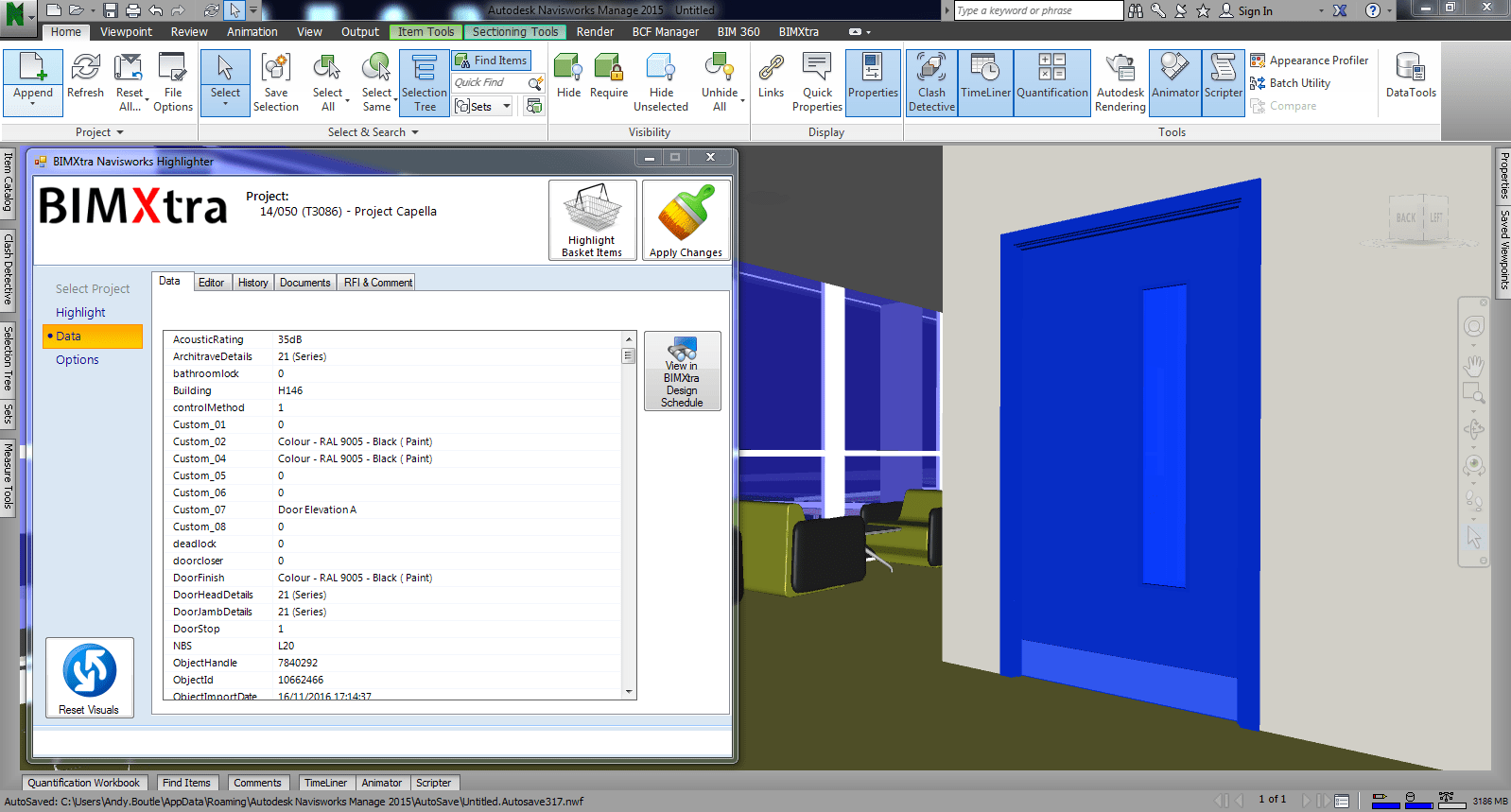Screen dimensions: 1511x812
Task: Open the Select All dropdown
Action: pos(348,100)
